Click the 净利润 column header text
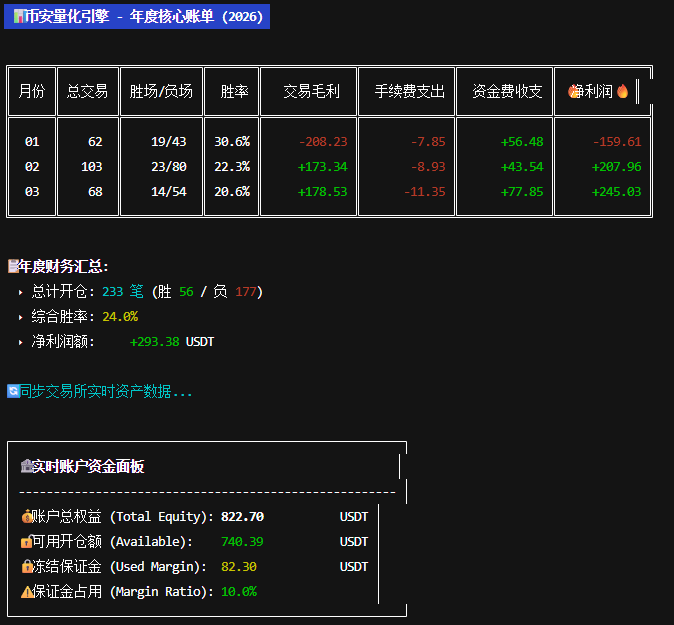 [x=595, y=91]
